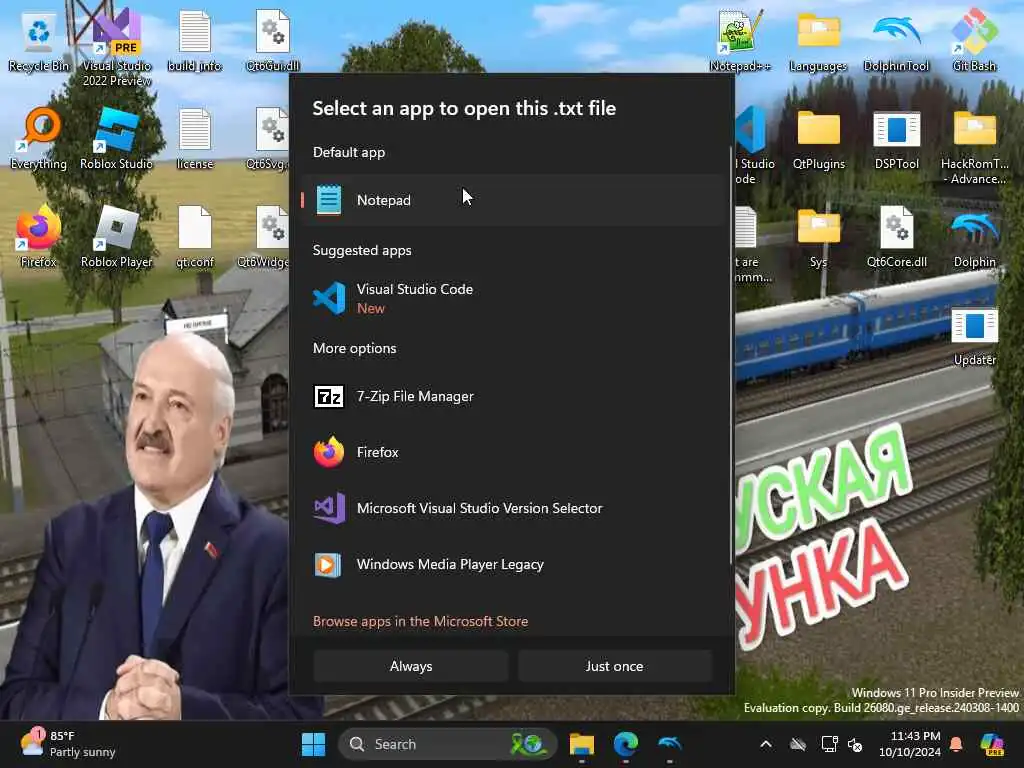This screenshot has height=768, width=1024.
Task: Click the taskbar Search box
Action: (x=447, y=744)
